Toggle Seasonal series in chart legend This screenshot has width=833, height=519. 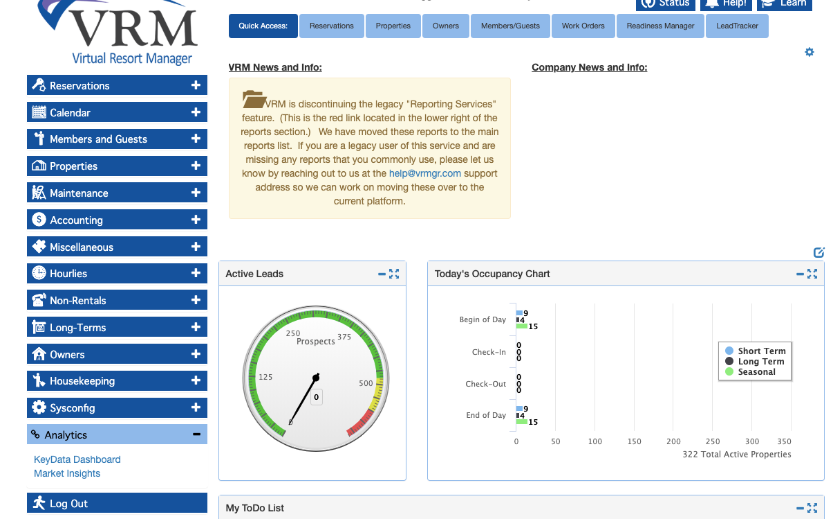pos(751,372)
